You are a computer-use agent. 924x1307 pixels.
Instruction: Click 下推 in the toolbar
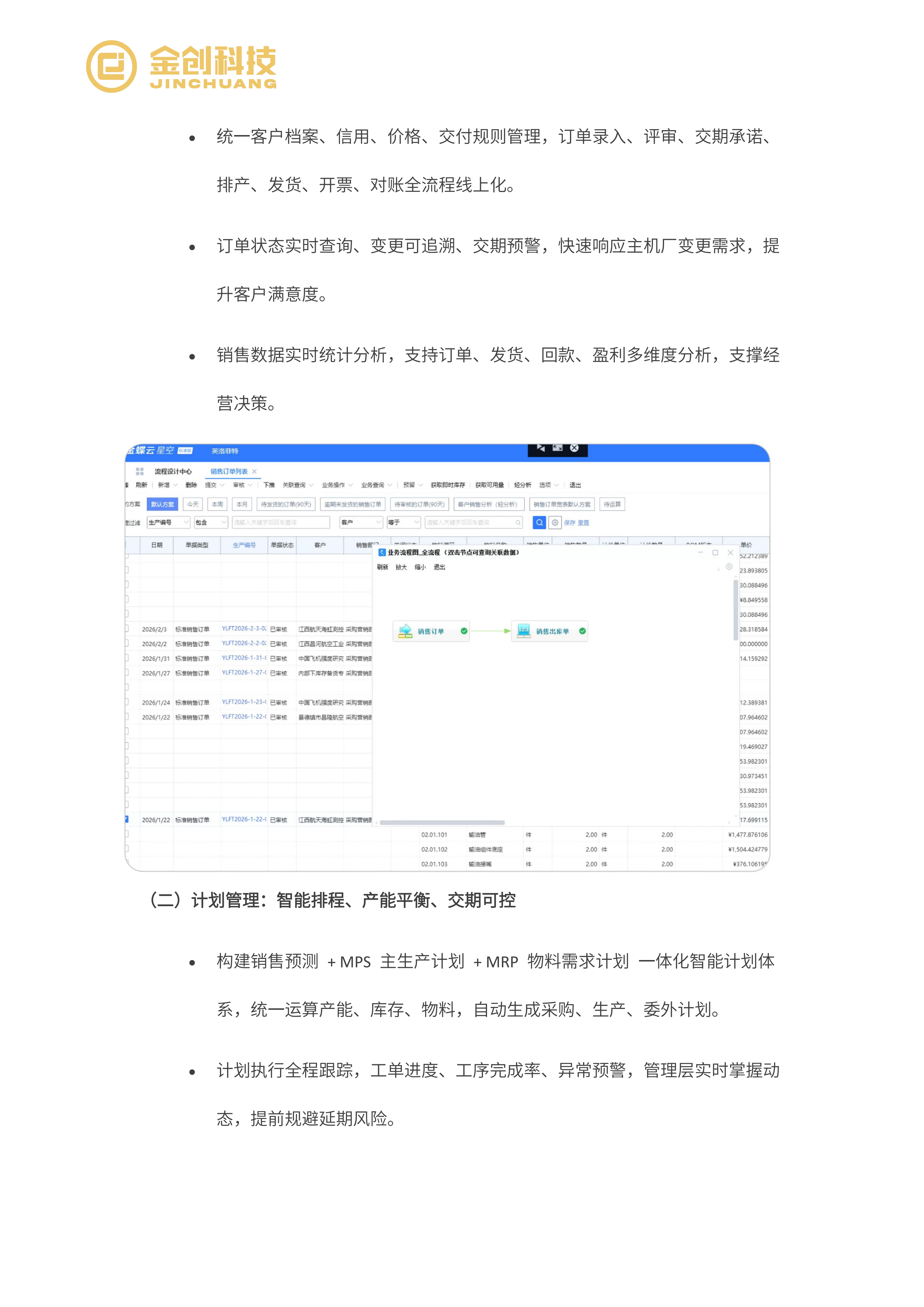269,485
